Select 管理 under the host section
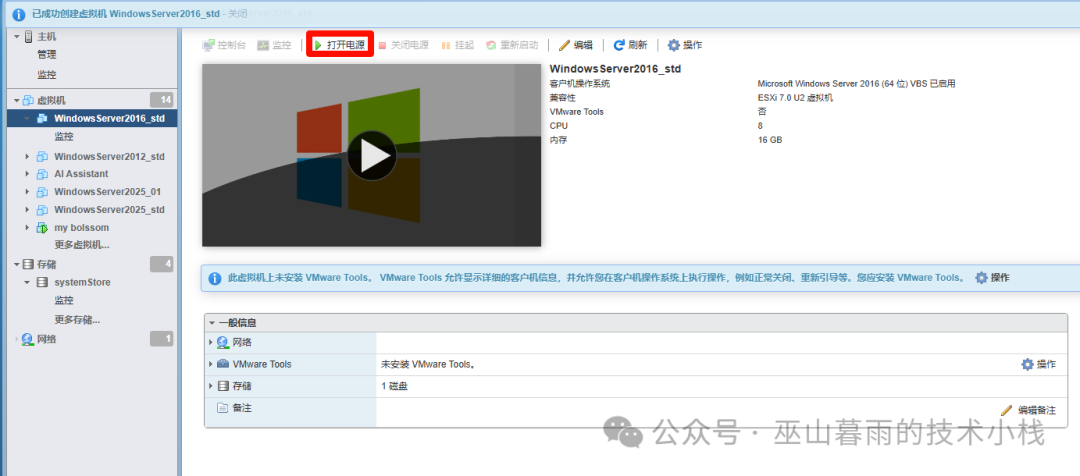 pos(47,54)
